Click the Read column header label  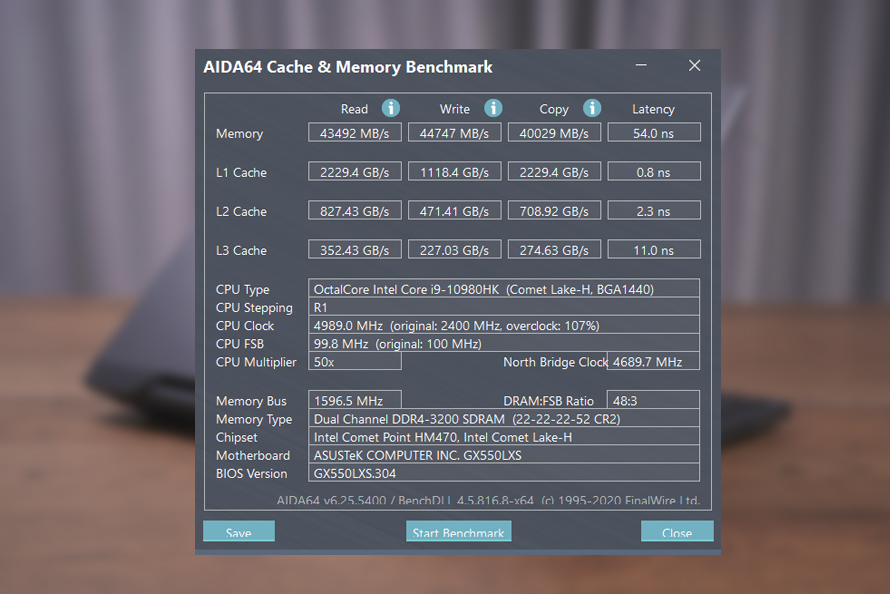[354, 109]
